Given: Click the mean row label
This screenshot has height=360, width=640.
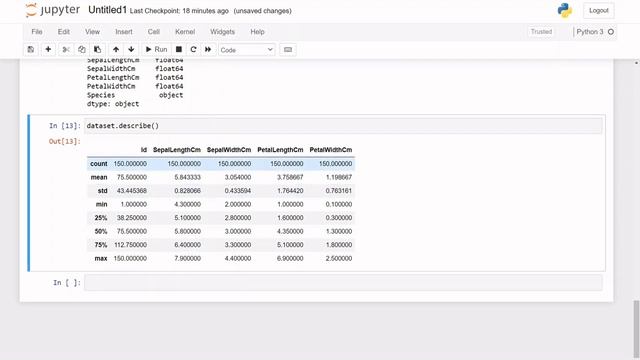Looking at the screenshot, I should [x=99, y=177].
